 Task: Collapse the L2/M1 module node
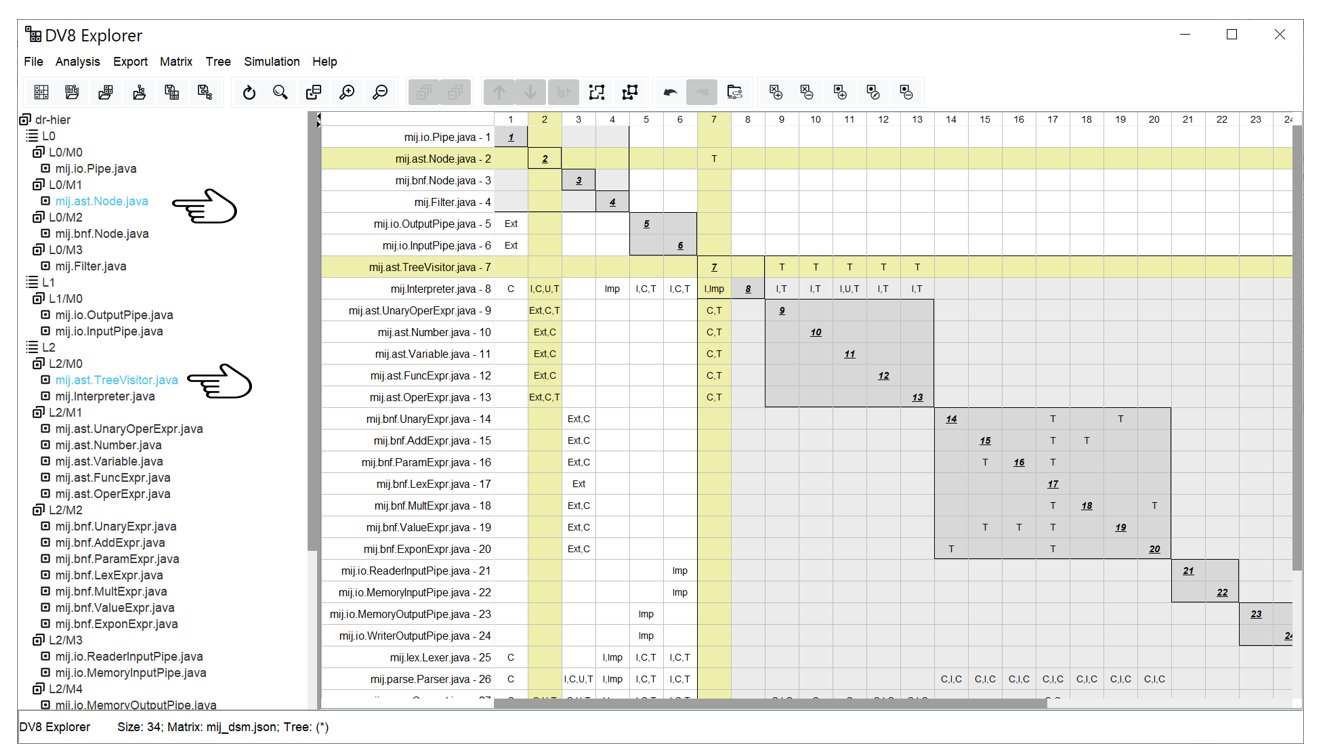click(39, 412)
